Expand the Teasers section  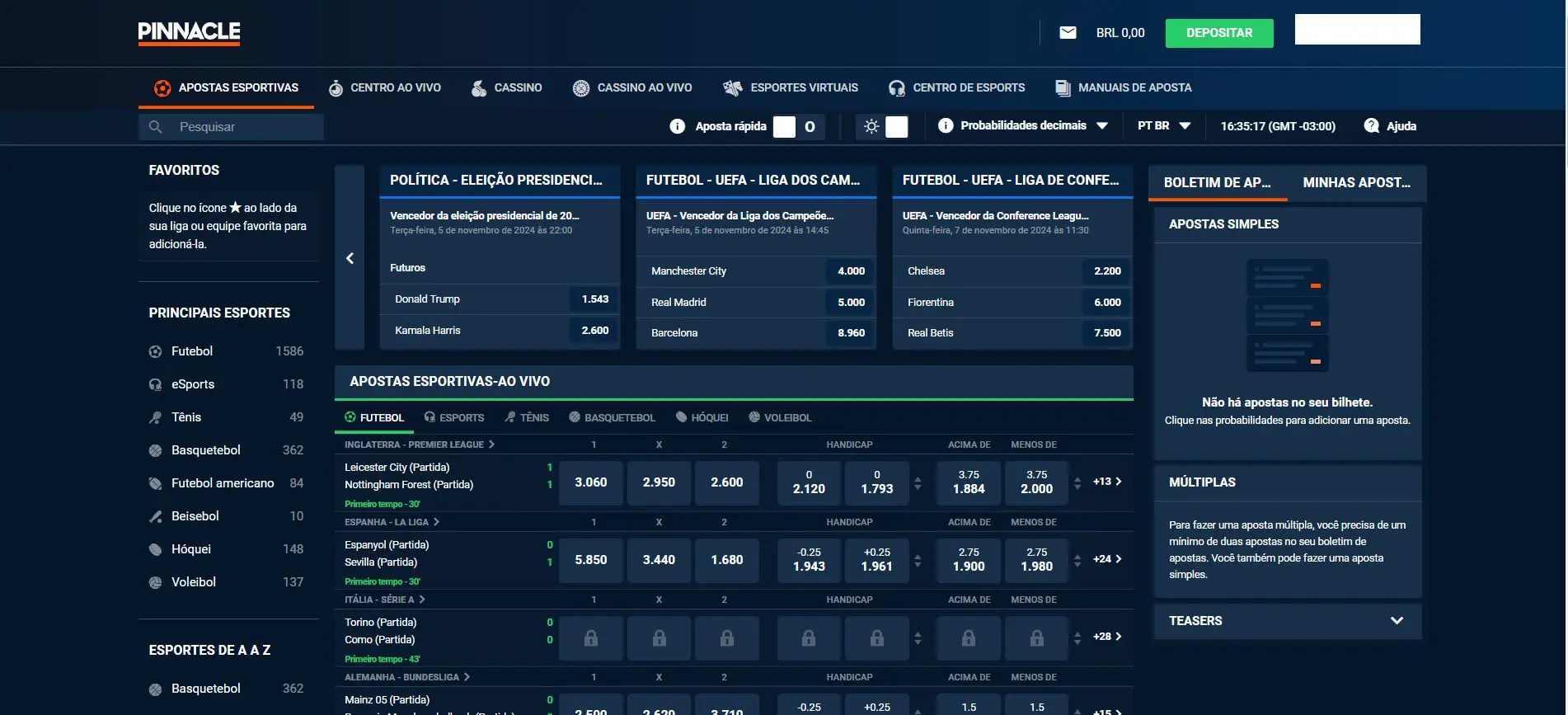[x=1396, y=621]
